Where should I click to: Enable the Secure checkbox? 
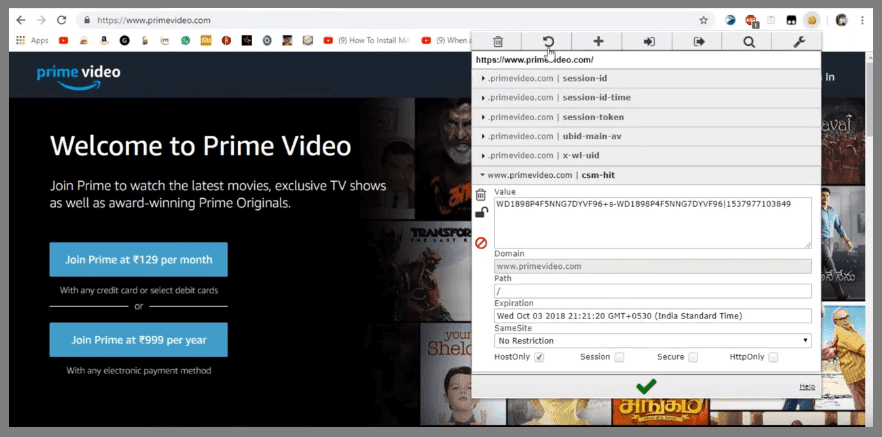693,357
